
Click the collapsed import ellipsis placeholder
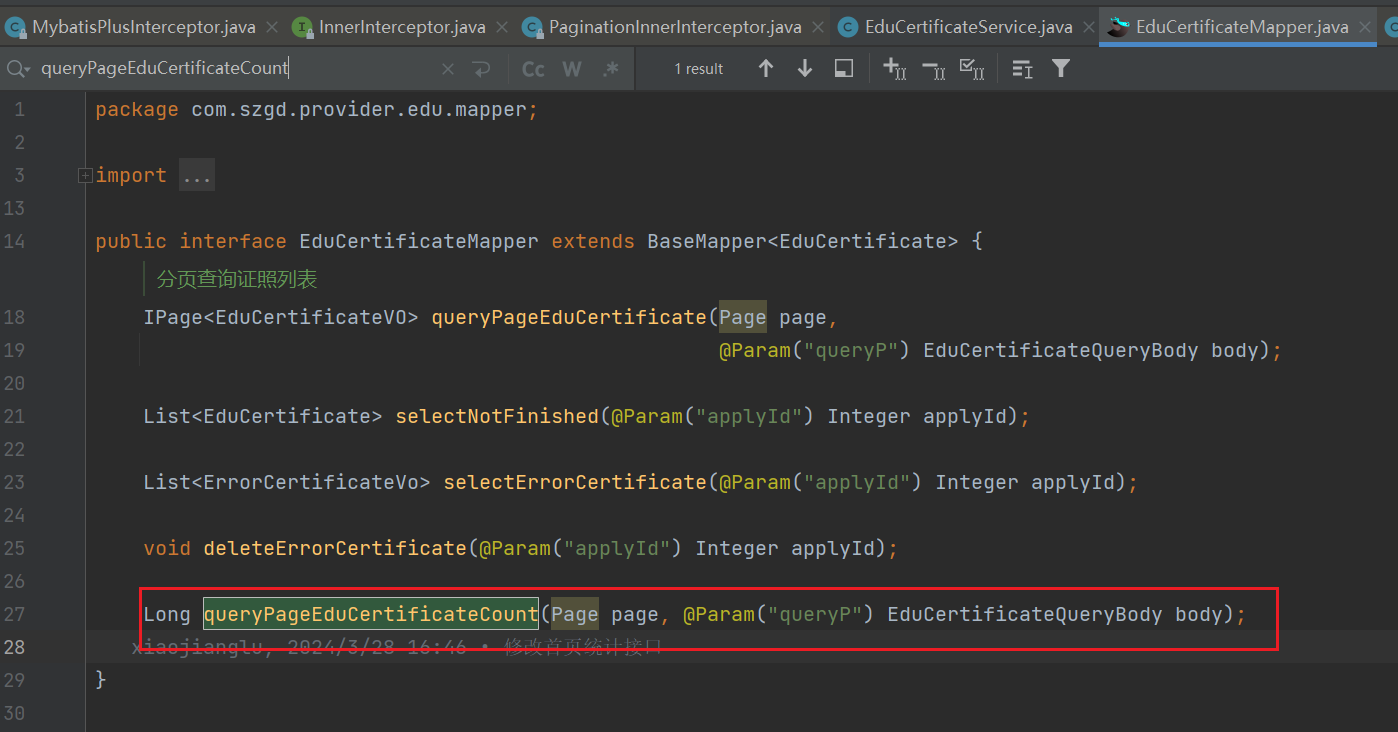(x=197, y=176)
